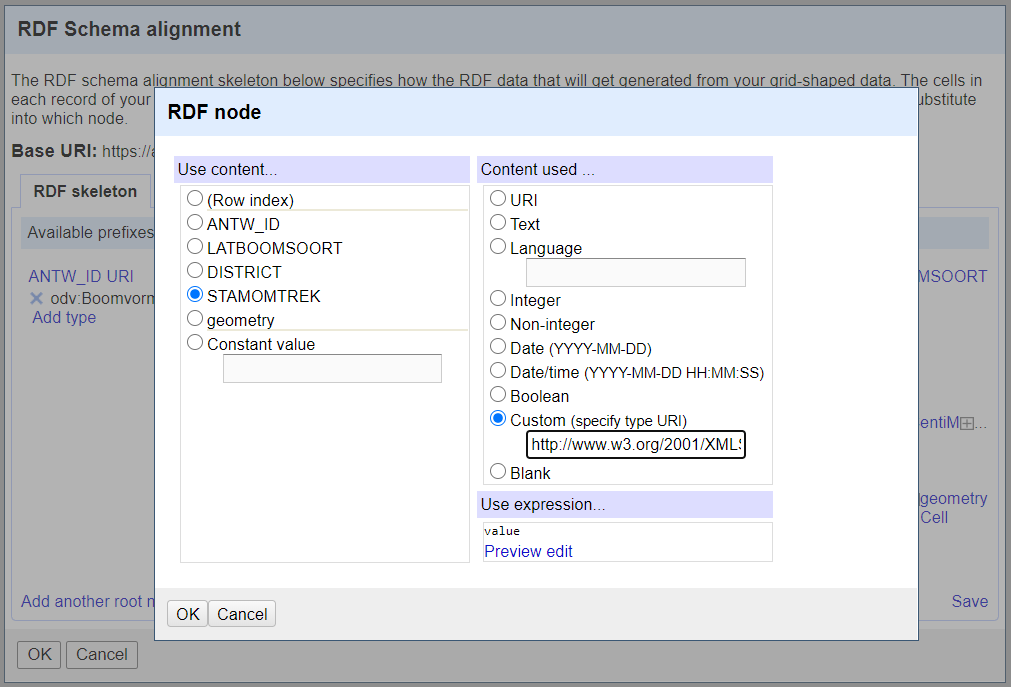Viewport: 1011px width, 687px height.
Task: Select the (Row index) radio option
Action: click(195, 199)
